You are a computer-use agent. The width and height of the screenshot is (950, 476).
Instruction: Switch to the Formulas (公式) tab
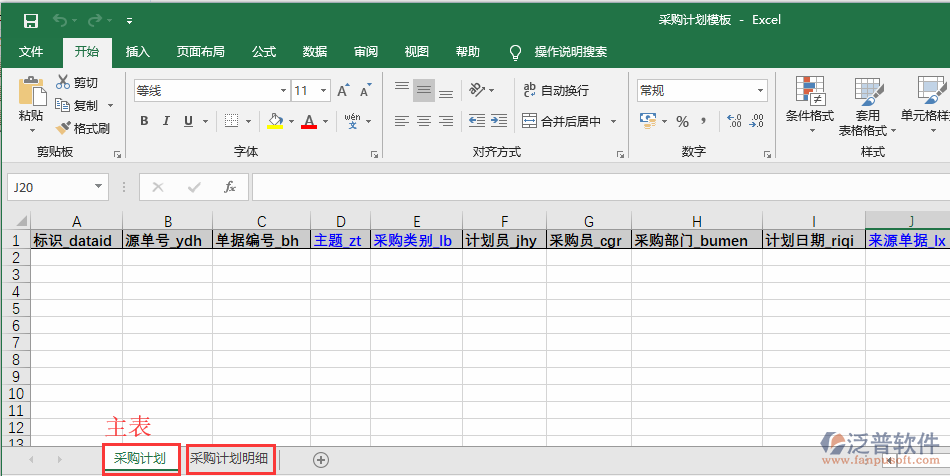click(x=264, y=52)
